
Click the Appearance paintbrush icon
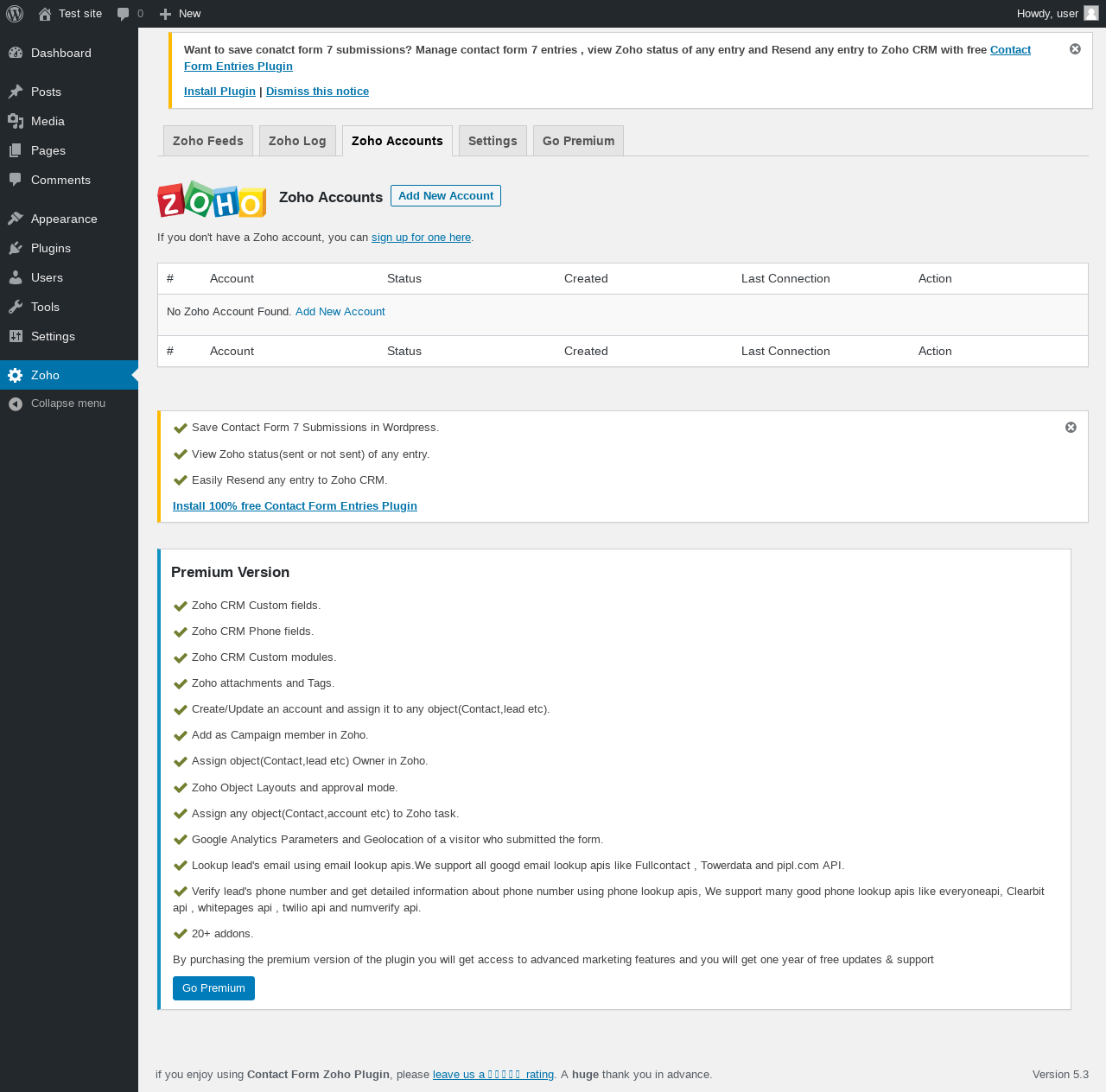pos(16,219)
